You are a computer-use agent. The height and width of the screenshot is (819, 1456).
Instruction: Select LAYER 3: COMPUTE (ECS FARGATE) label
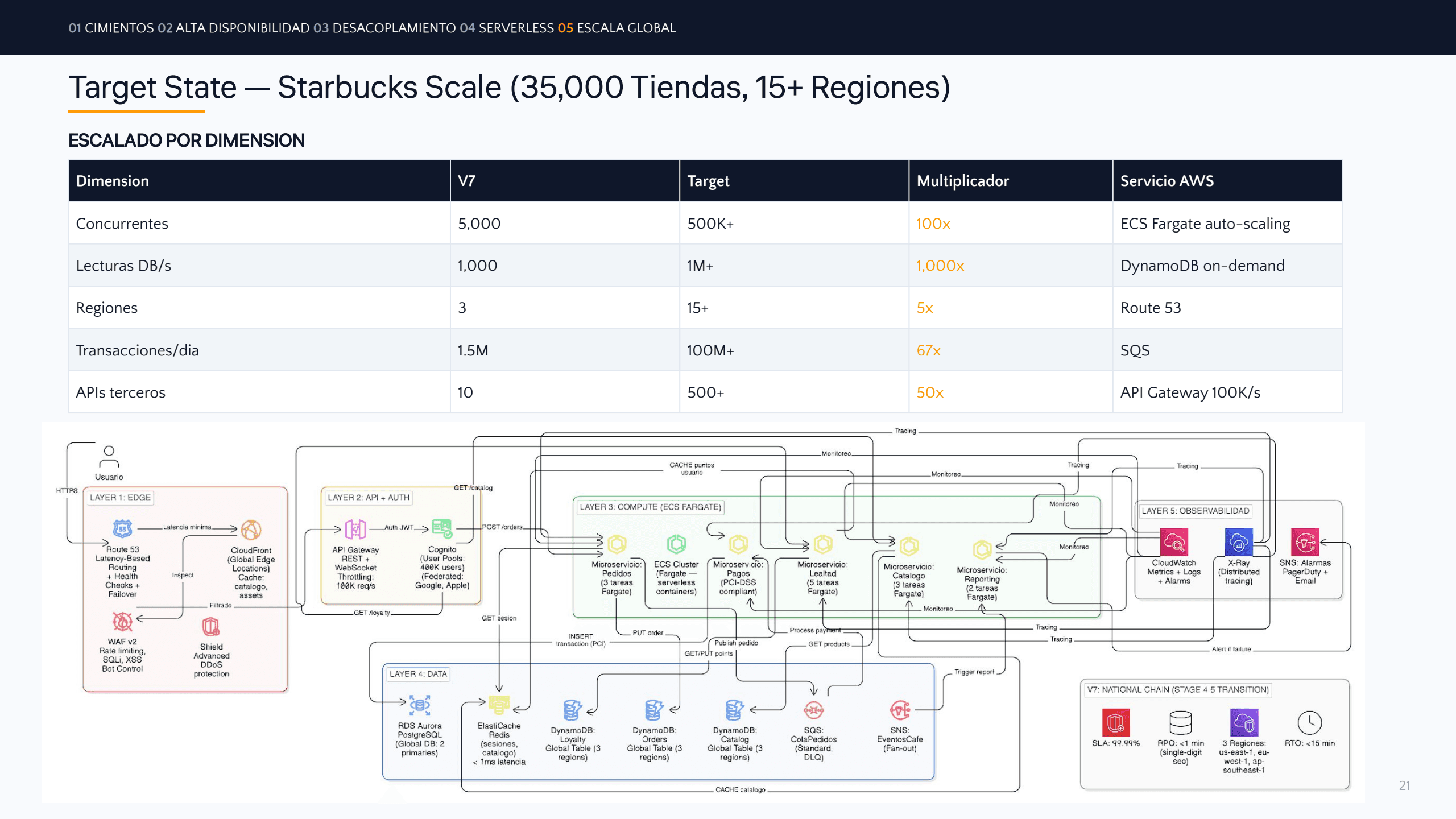[x=650, y=507]
